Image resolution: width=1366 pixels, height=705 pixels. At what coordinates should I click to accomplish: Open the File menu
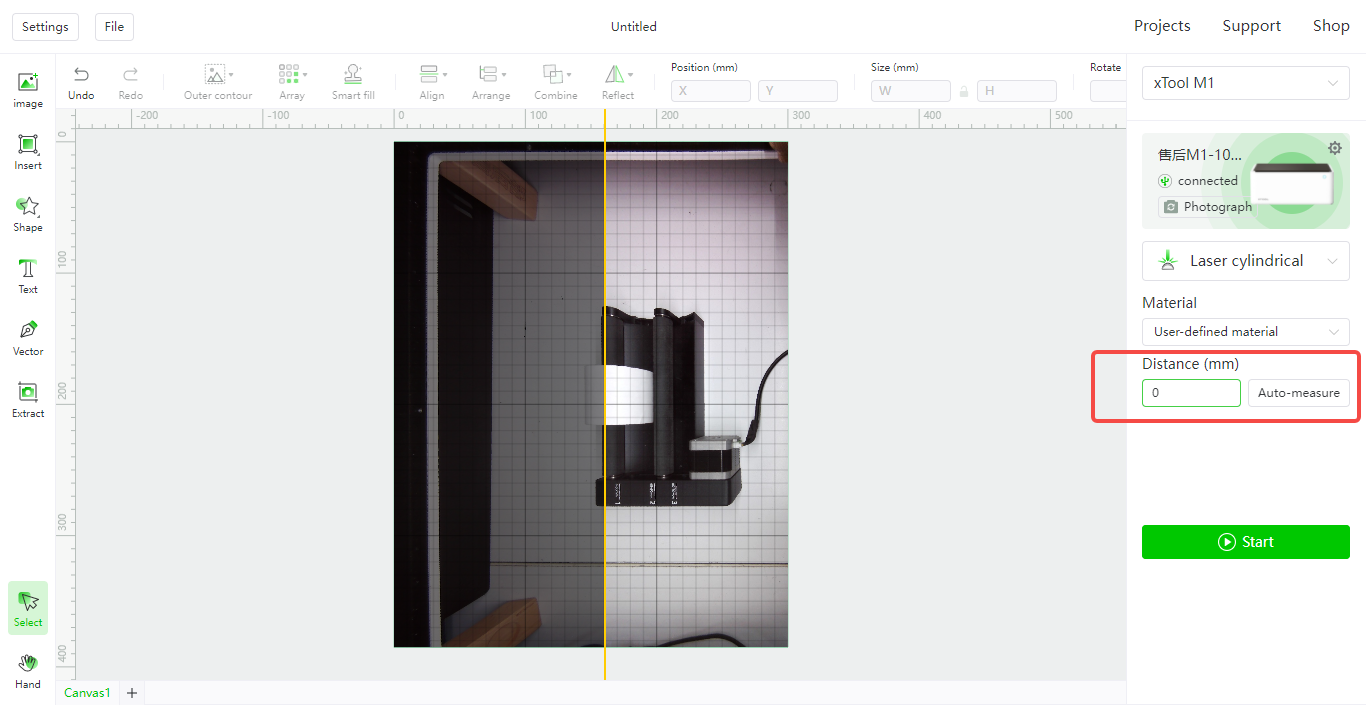[114, 27]
